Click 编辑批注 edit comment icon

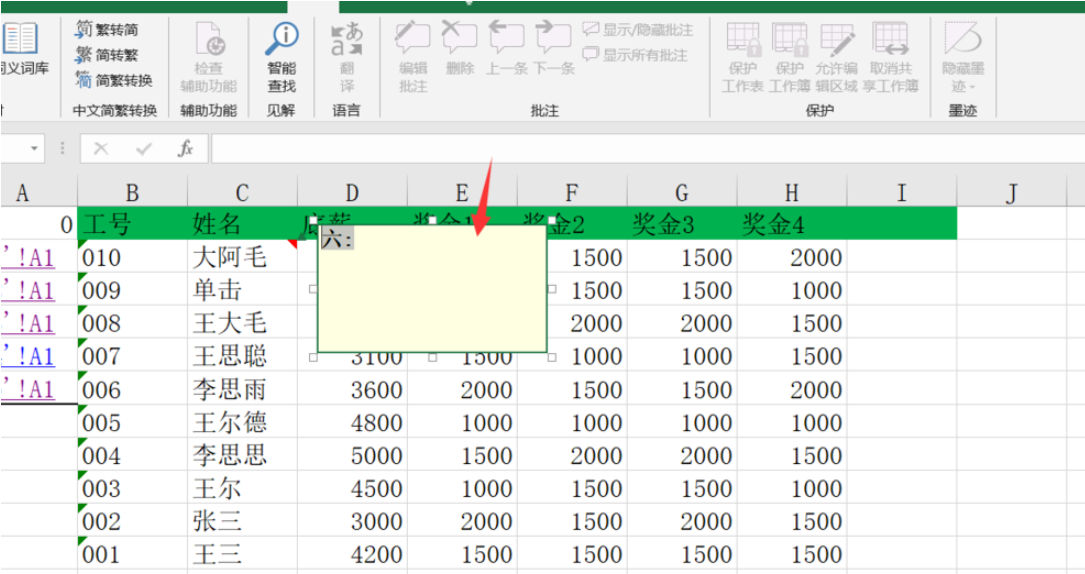coord(412,55)
